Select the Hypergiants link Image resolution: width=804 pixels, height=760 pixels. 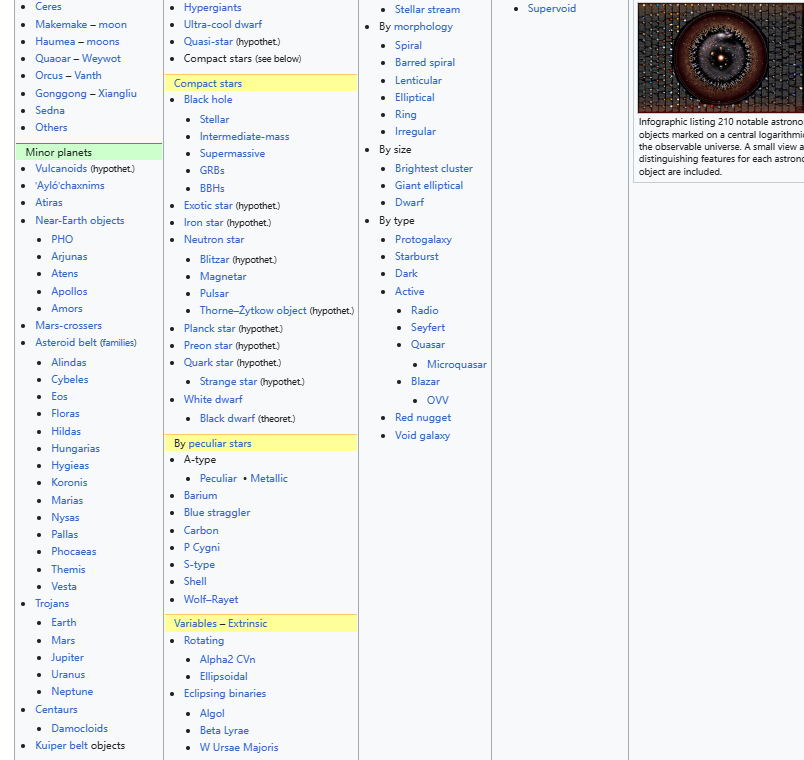(x=212, y=7)
